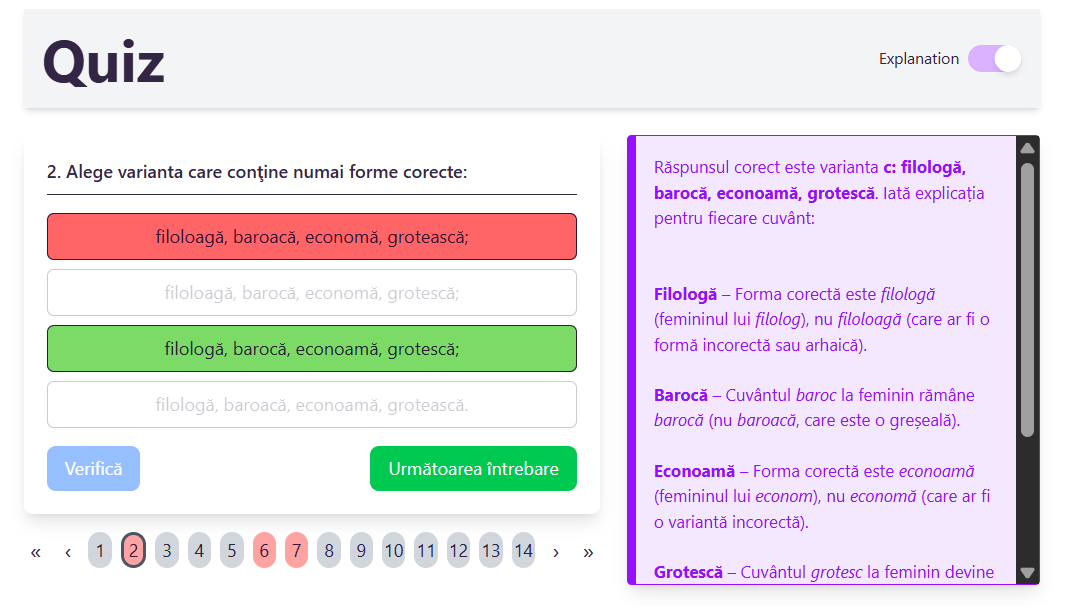Select answer 'filoloagă, baroacă, economă, grotească'

click(x=312, y=237)
